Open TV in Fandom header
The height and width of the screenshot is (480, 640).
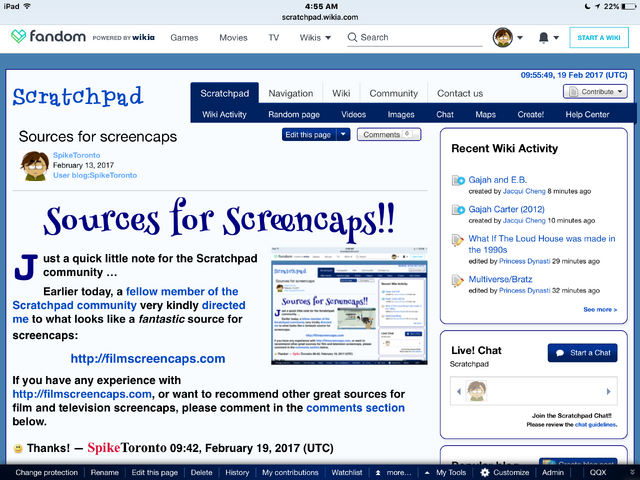273,38
